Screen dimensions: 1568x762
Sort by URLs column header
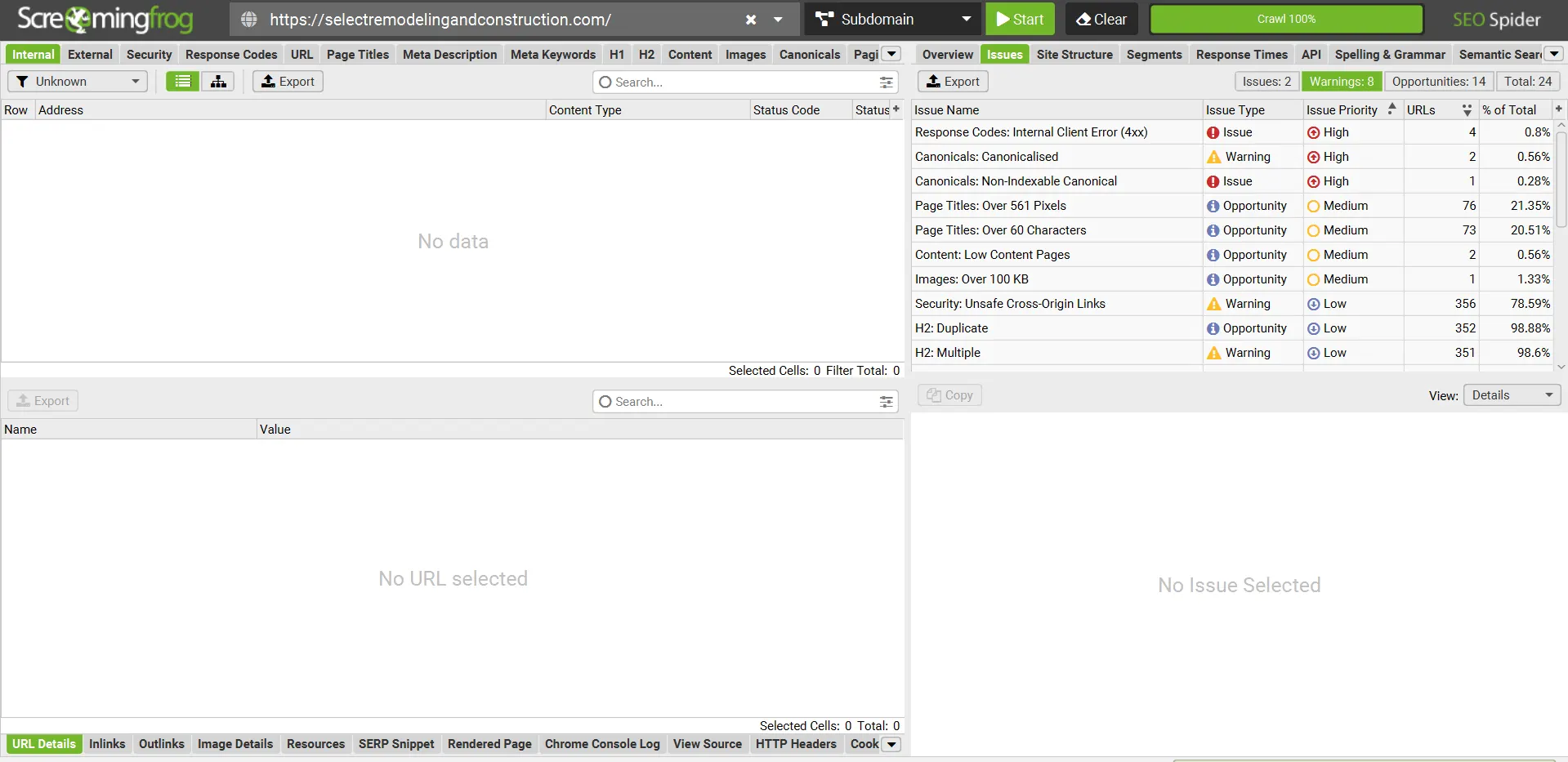[x=1440, y=110]
